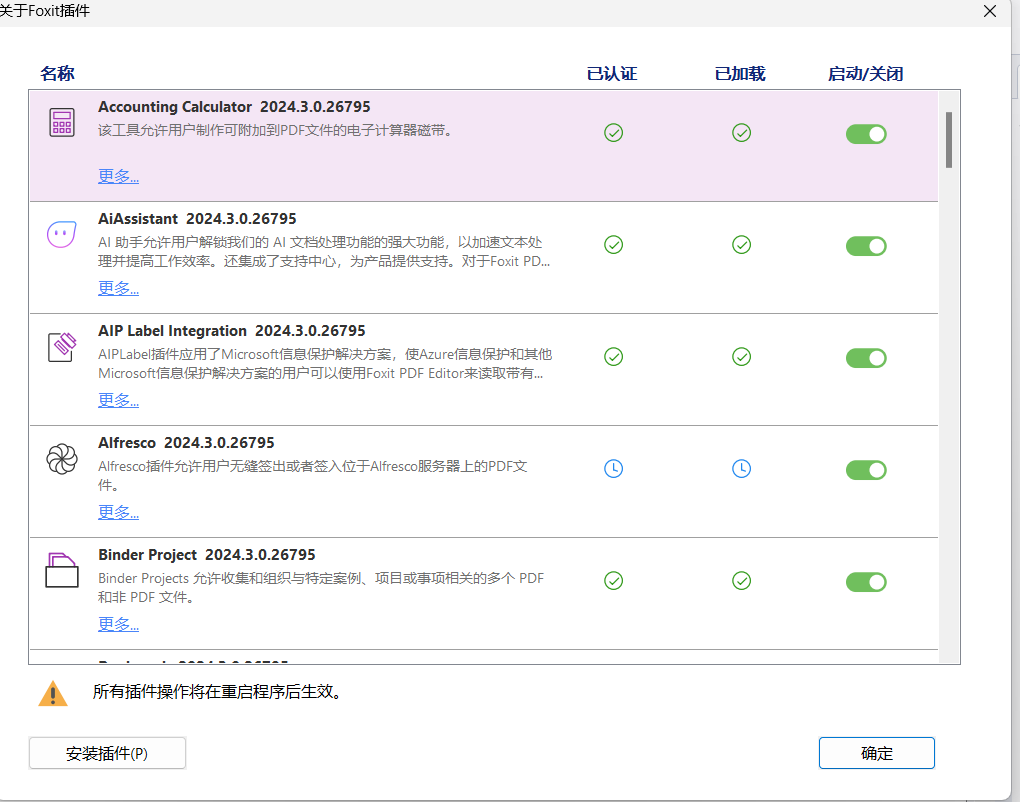Screen dimensions: 1020x802
Task: Click the warning triangle icon
Action: pos(53,693)
